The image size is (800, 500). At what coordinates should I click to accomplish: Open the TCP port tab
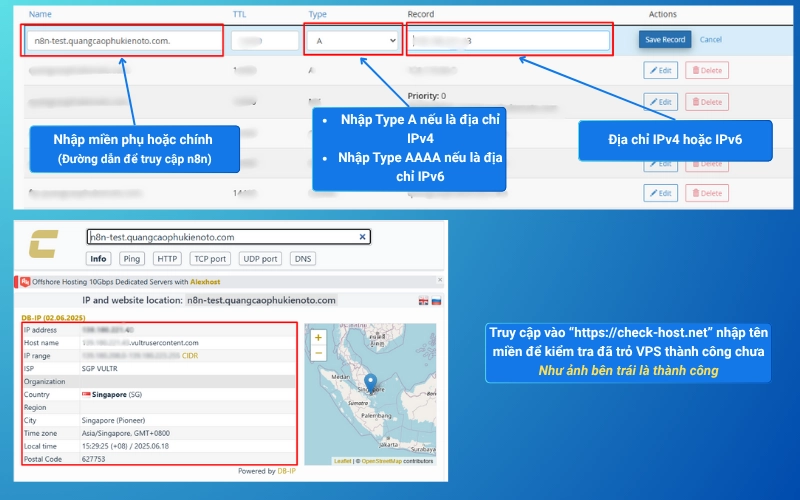click(210, 259)
